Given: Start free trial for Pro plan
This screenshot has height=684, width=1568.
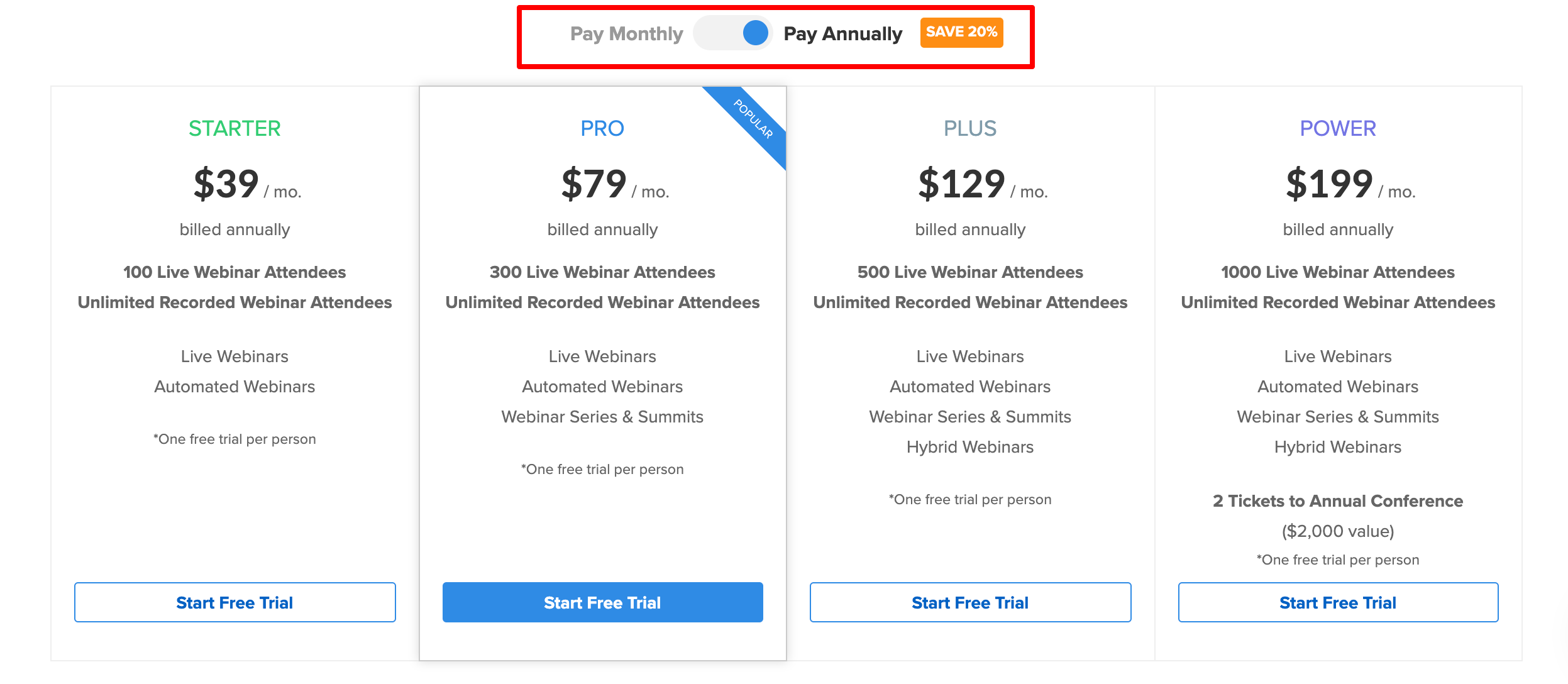Looking at the screenshot, I should tap(602, 602).
